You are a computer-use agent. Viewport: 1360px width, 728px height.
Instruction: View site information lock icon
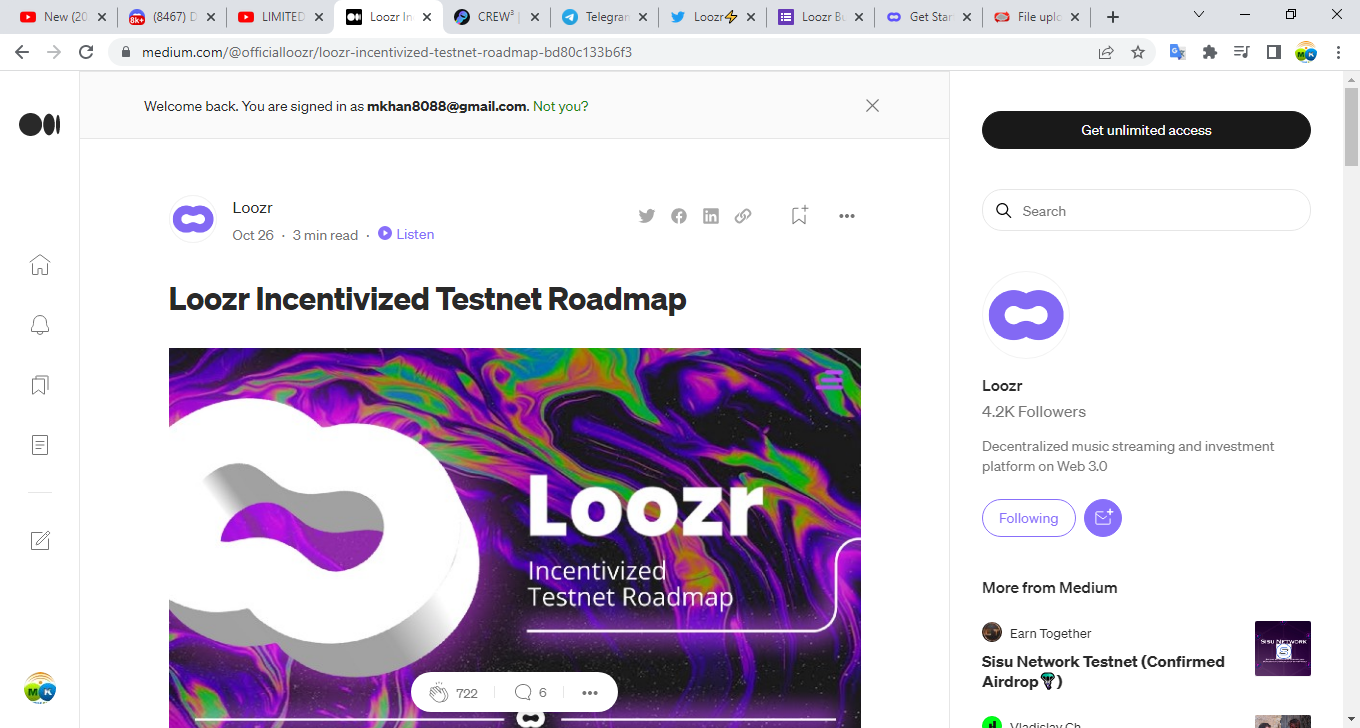[x=126, y=52]
